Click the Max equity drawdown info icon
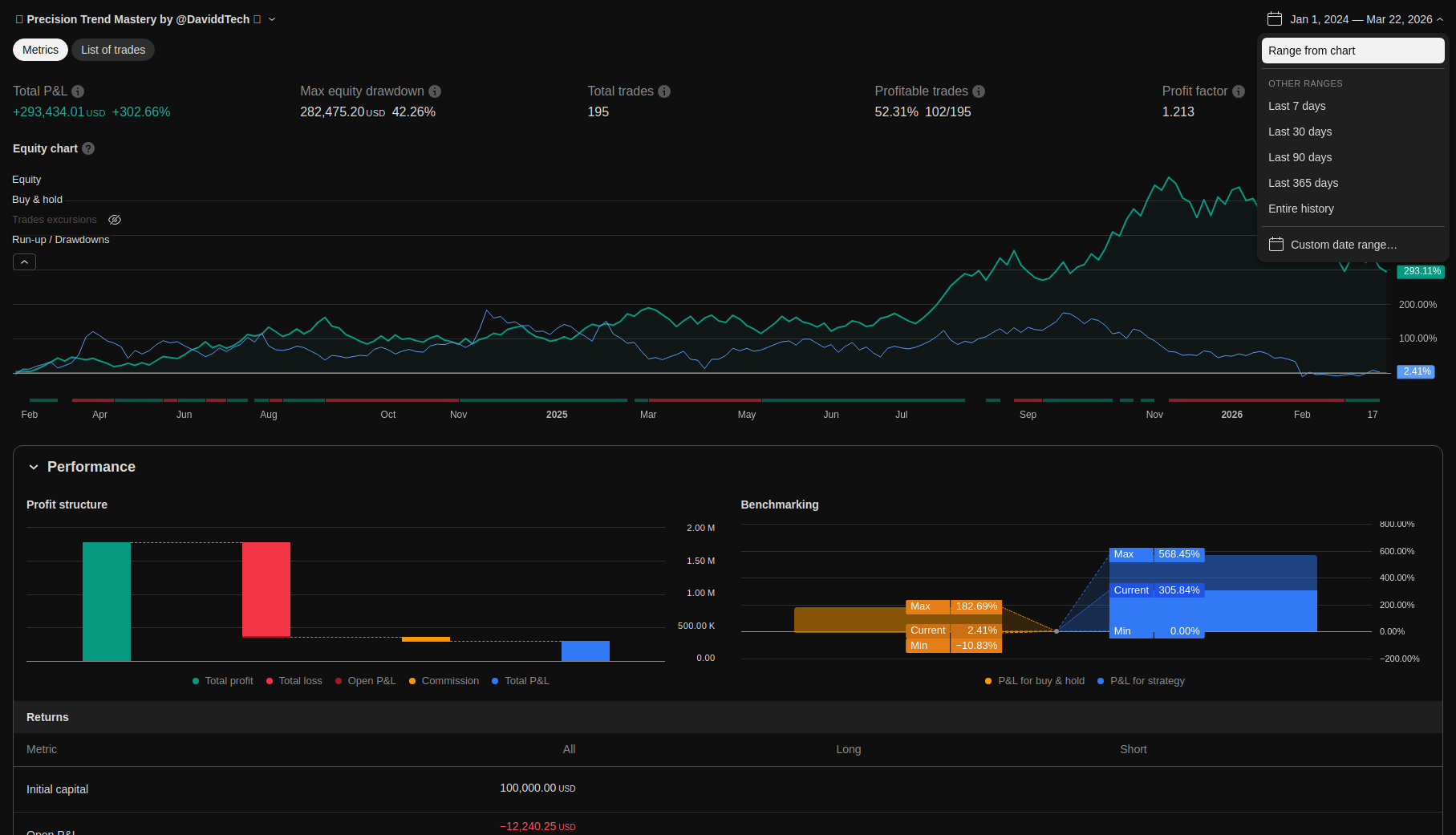This screenshot has width=1456, height=835. tap(435, 91)
